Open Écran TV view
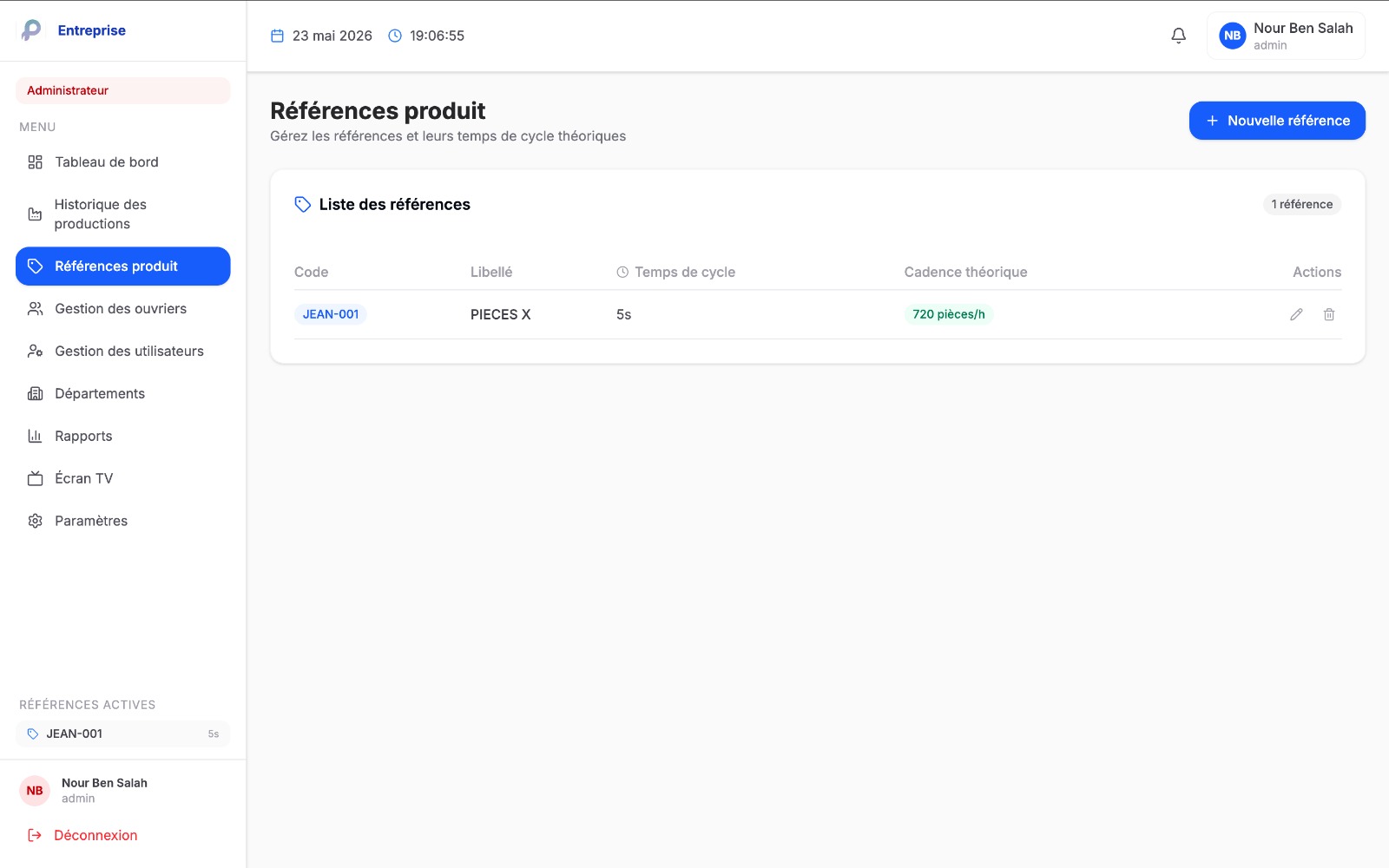The height and width of the screenshot is (868, 1389). [x=123, y=479]
